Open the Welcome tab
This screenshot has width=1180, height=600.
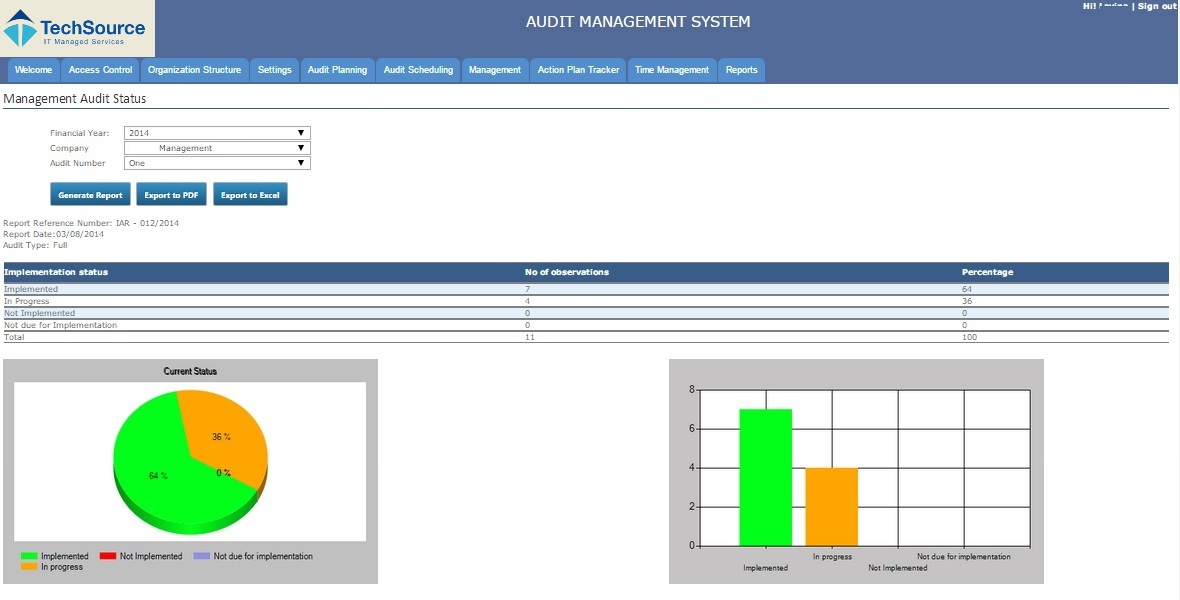click(x=33, y=70)
